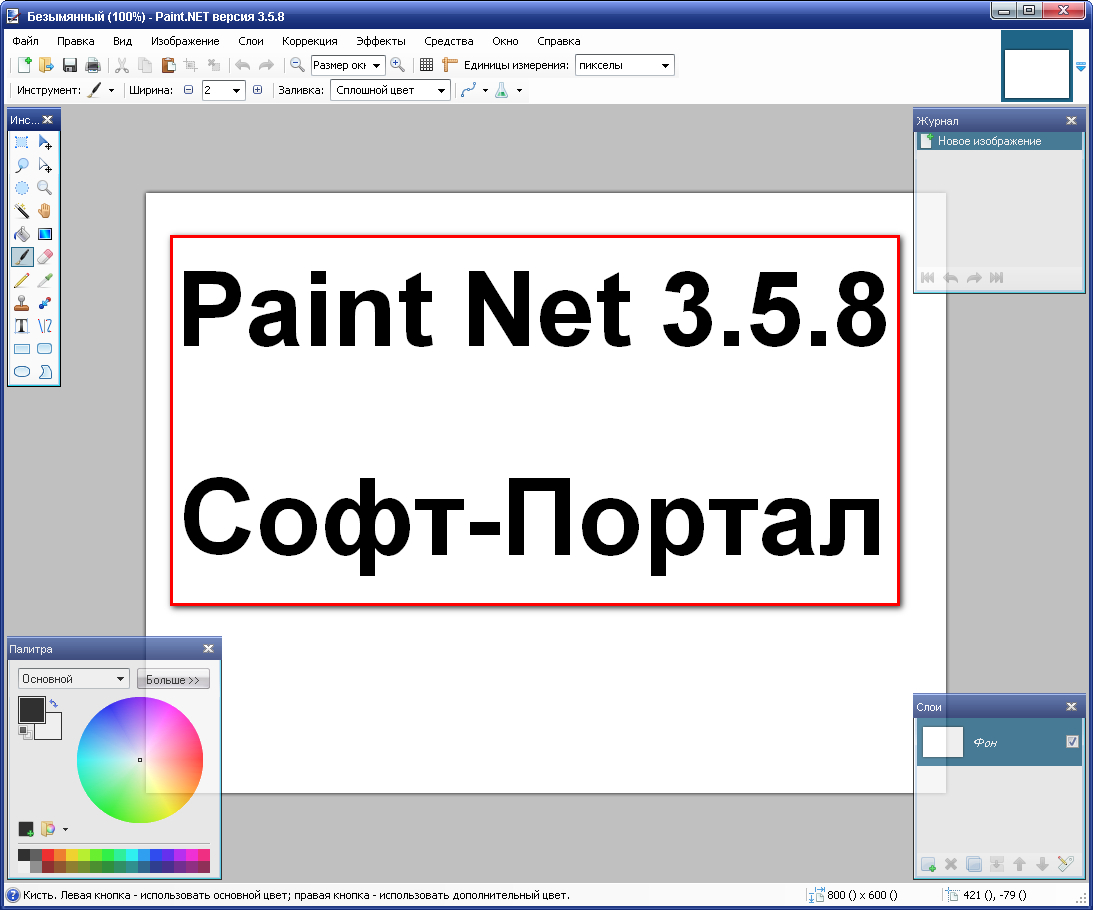This screenshot has height=910, width=1093.
Task: Select the Lasso Select tool
Action: pos(22,166)
